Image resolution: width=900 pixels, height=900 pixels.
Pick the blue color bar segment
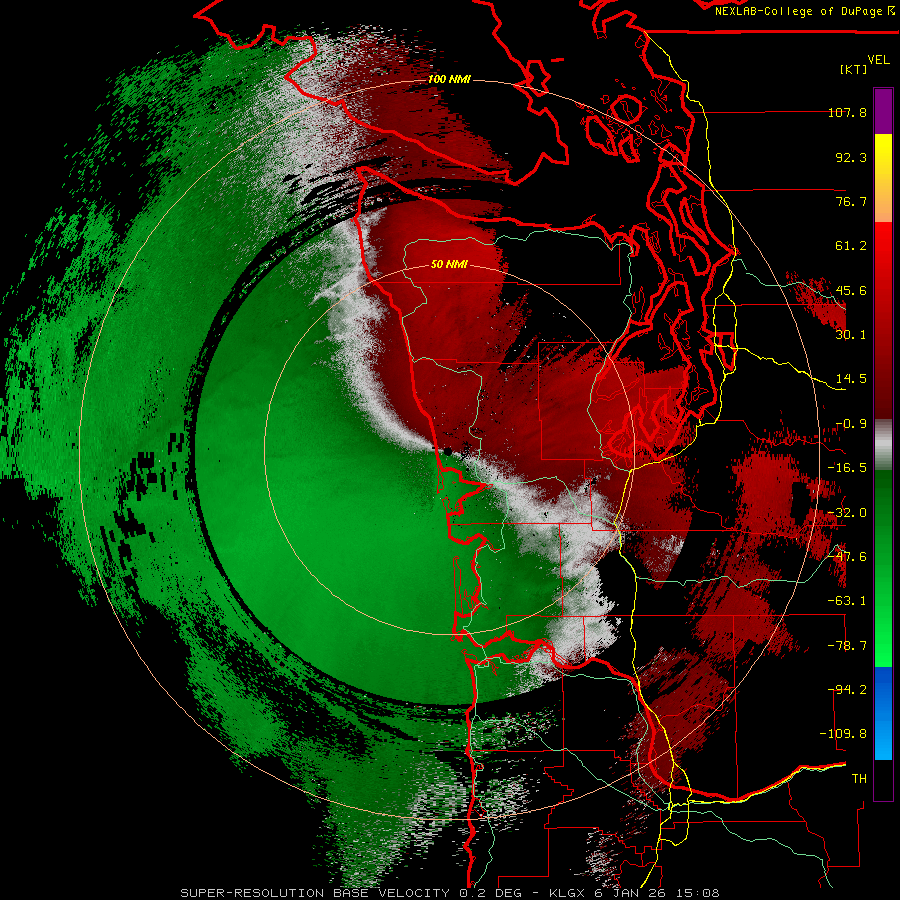coord(883,712)
